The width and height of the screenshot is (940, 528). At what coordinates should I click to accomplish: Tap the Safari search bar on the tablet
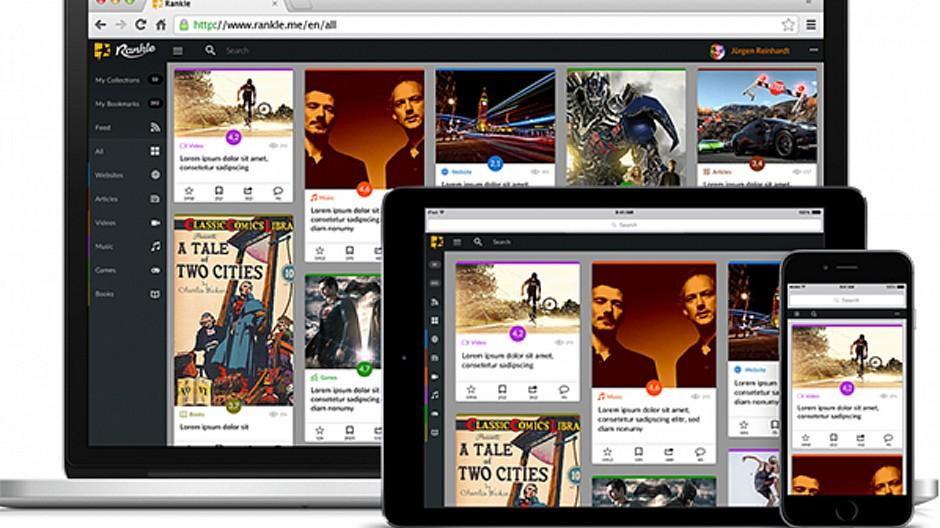pos(624,225)
